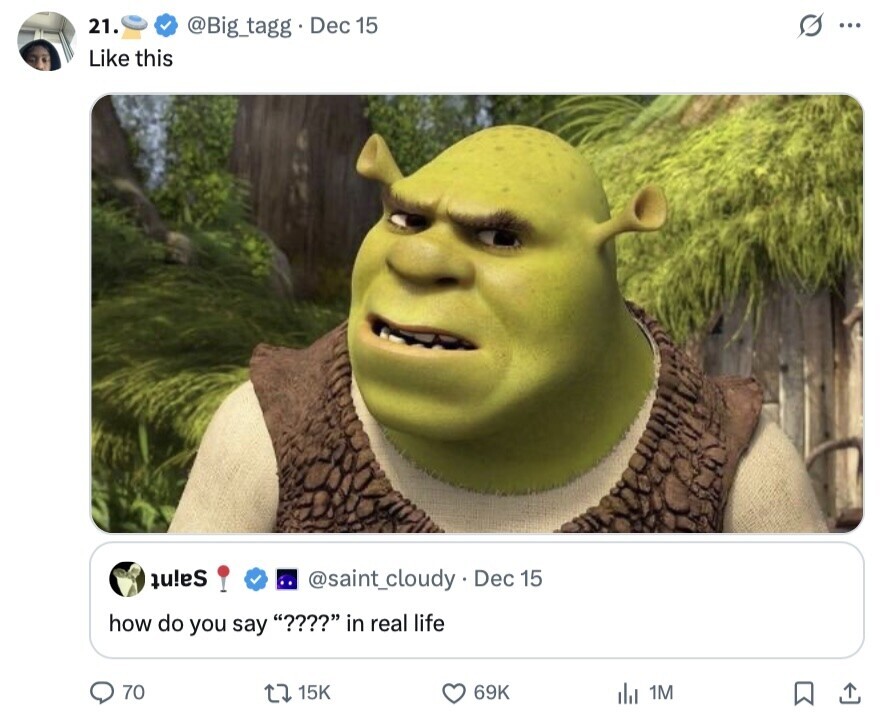This screenshot has height=722, width=882.
Task: Click the affiliate square badge near saint_cloudy
Action: click(x=286, y=579)
